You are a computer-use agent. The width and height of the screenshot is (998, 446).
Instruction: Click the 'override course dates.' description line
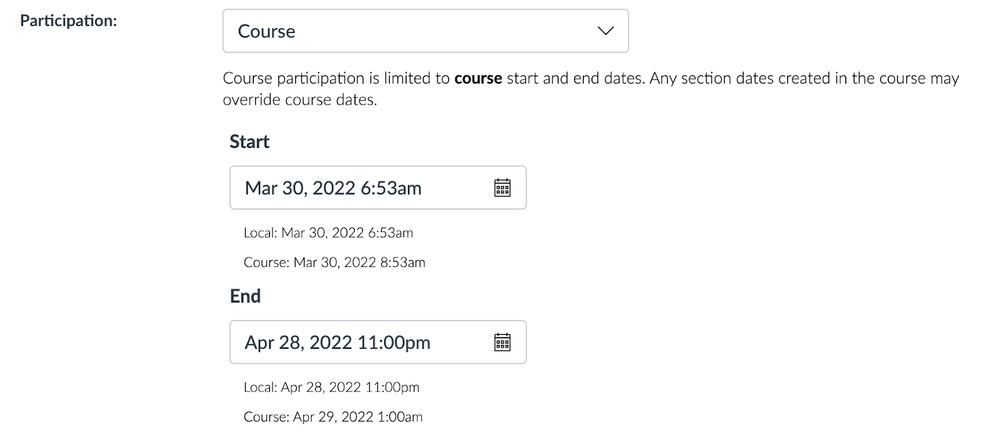pyautogui.click(x=300, y=100)
